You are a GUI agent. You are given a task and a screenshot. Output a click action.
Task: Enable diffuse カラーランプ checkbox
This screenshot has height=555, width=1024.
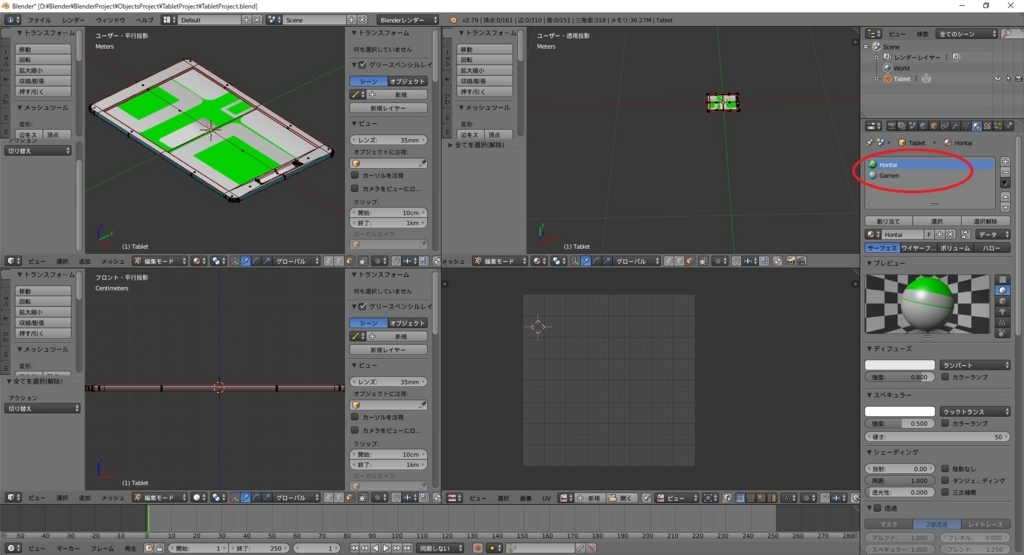pyautogui.click(x=945, y=377)
